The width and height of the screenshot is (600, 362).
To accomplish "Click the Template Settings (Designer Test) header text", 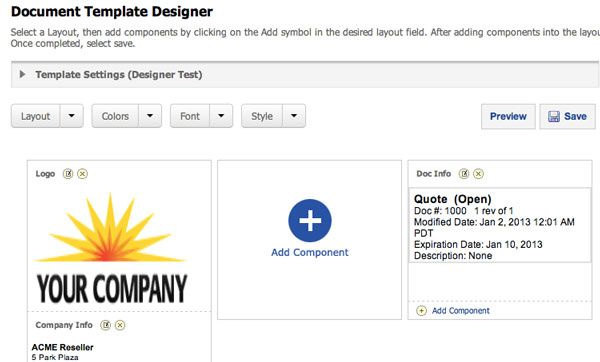I will coord(119,75).
